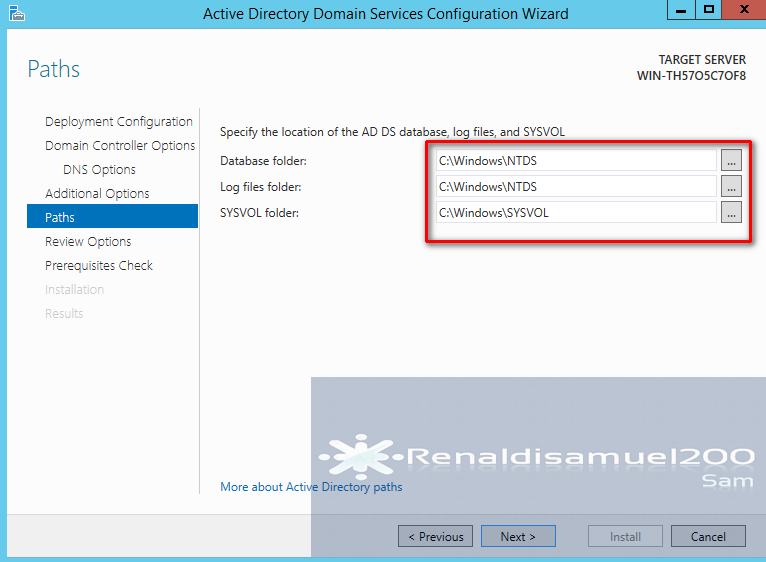Browse for the SYSVOL folder location
Image resolution: width=766 pixels, height=562 pixels.
click(x=731, y=213)
